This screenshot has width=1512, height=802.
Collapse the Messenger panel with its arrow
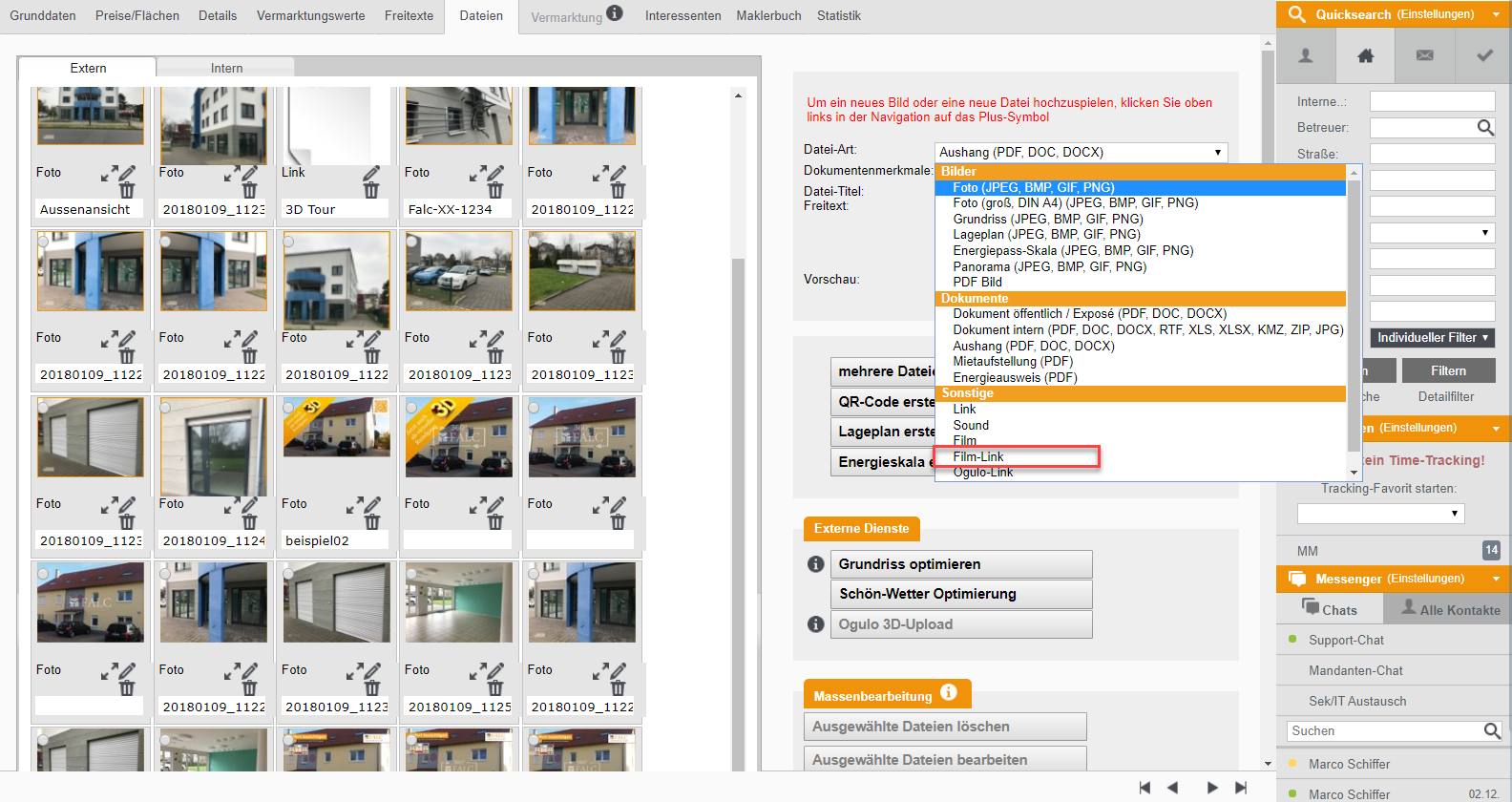[1496, 579]
